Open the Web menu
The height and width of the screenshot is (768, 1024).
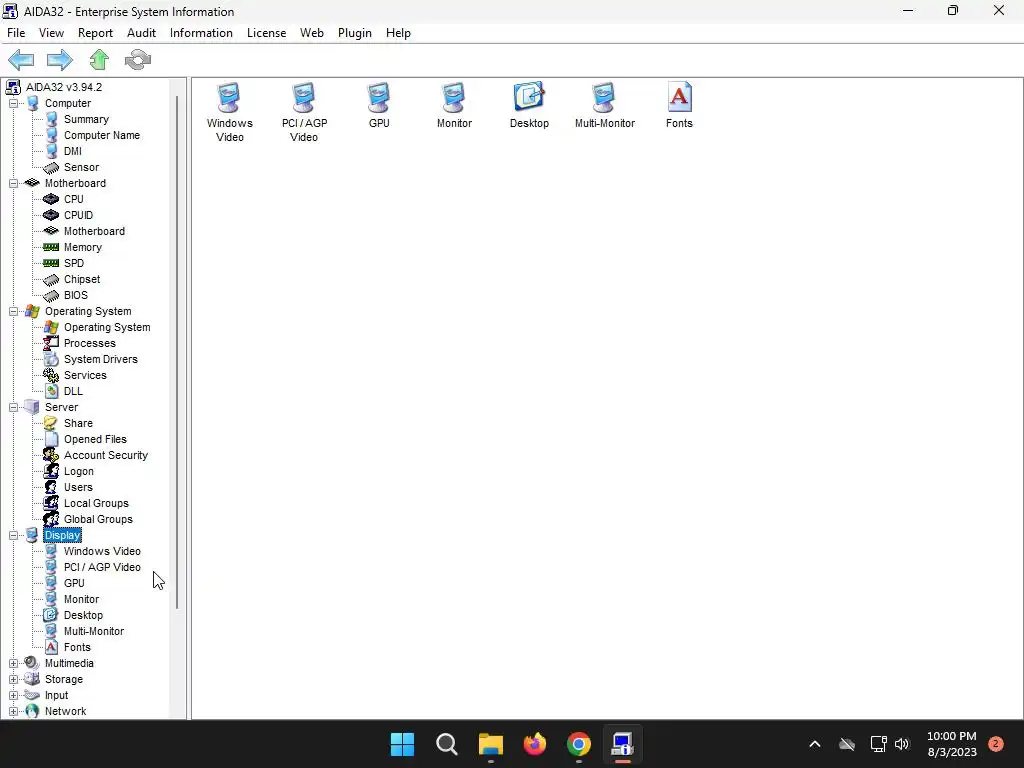pos(312,33)
